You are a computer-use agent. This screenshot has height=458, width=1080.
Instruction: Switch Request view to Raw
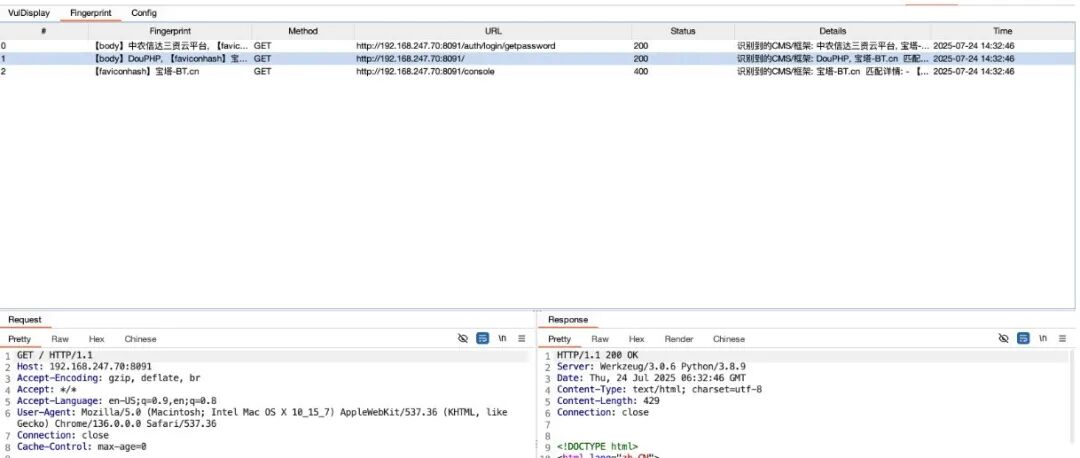click(x=60, y=339)
